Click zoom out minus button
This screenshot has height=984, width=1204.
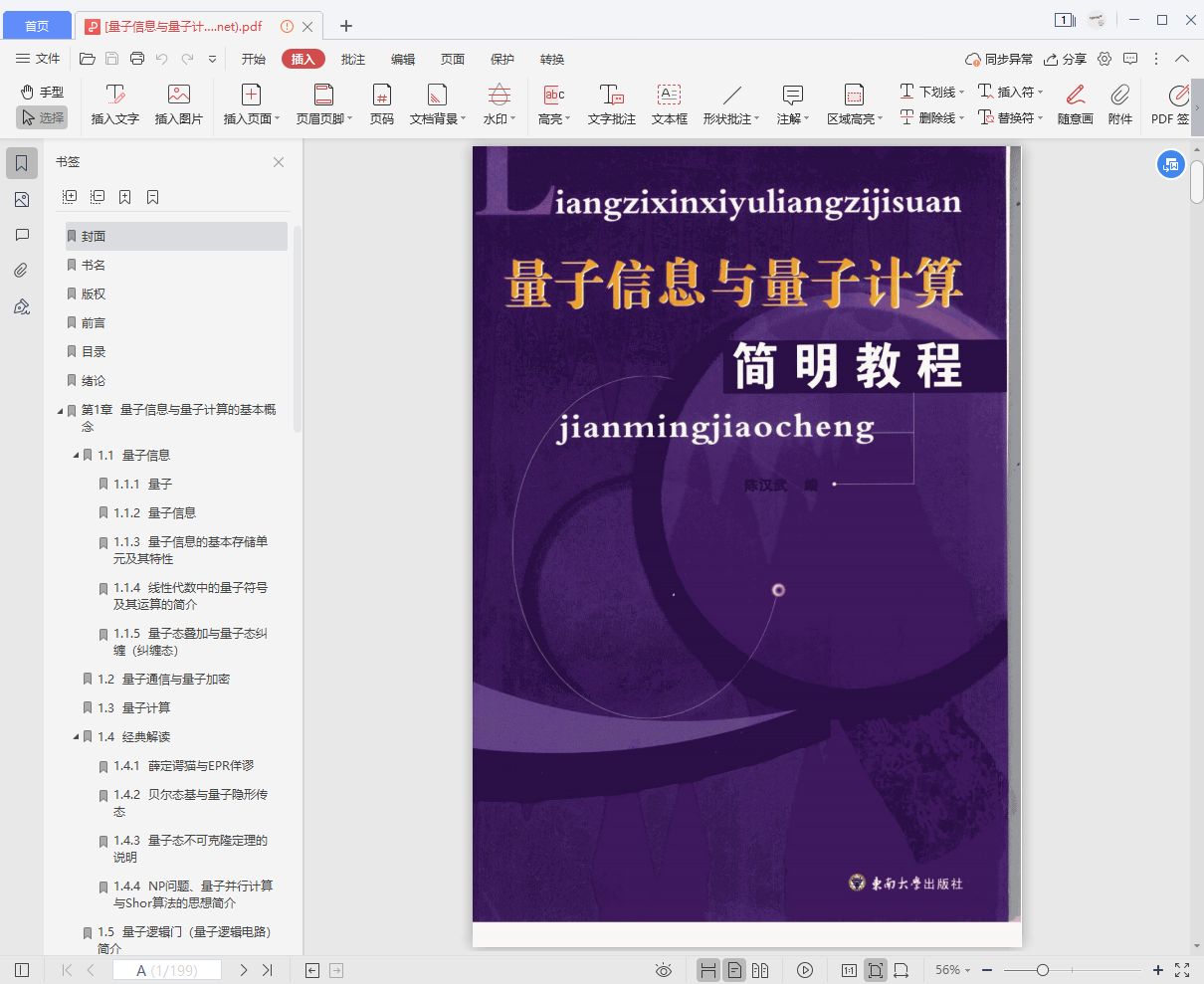[x=987, y=970]
